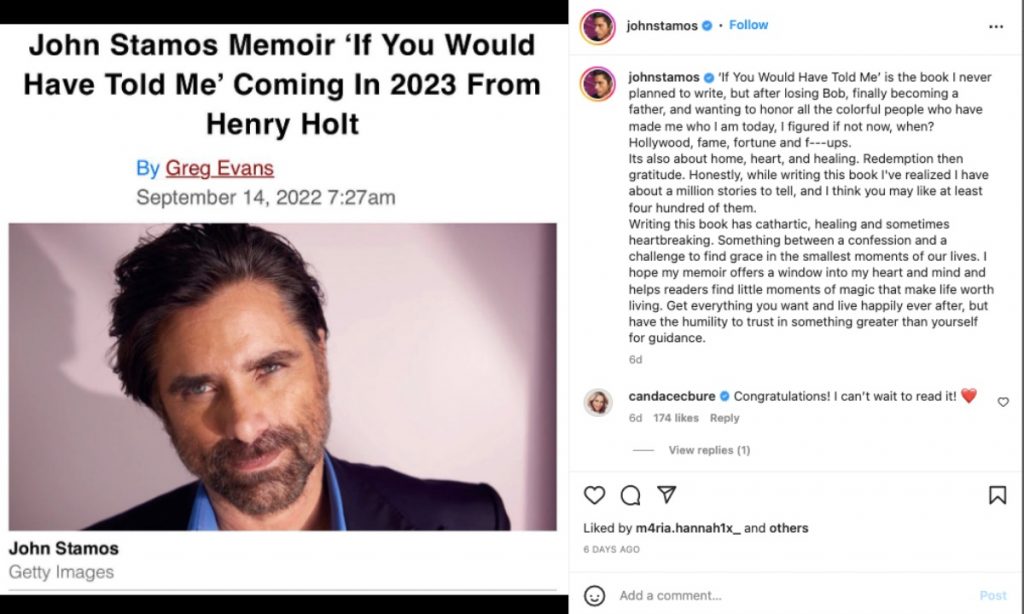The width and height of the screenshot is (1024, 614).
Task: Share the post using the paper plane icon
Action: (665, 494)
